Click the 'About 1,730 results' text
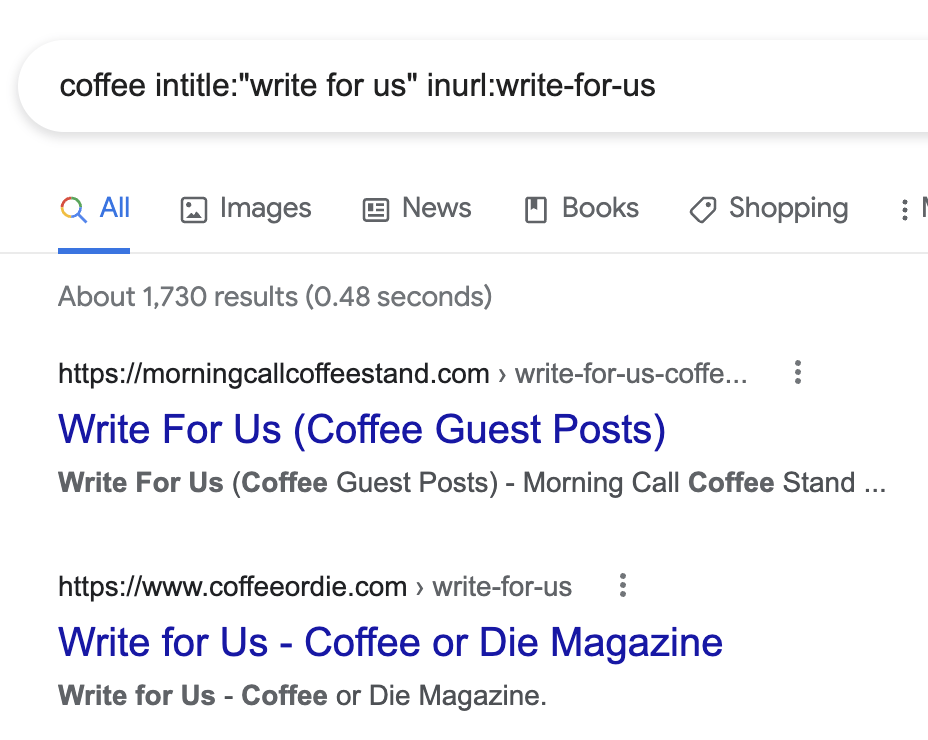Viewport: 928px width, 740px height. [274, 296]
